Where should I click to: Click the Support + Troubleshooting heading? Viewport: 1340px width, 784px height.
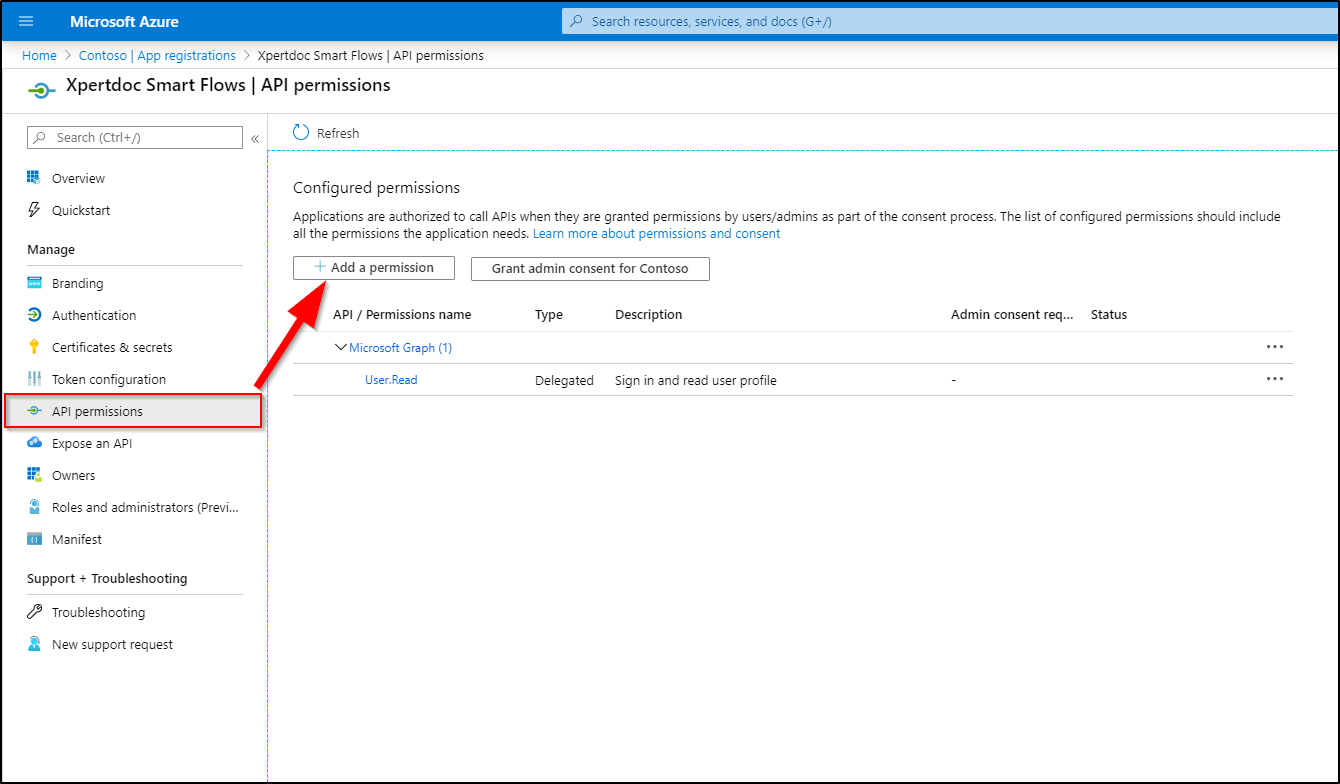(x=107, y=578)
